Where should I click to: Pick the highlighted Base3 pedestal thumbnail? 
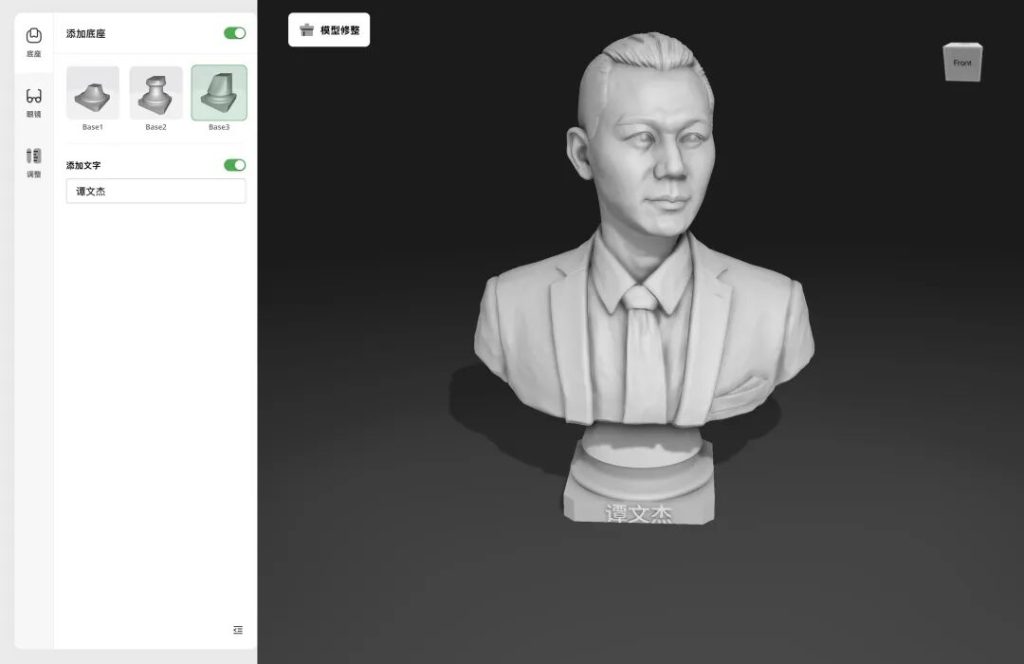pyautogui.click(x=219, y=93)
